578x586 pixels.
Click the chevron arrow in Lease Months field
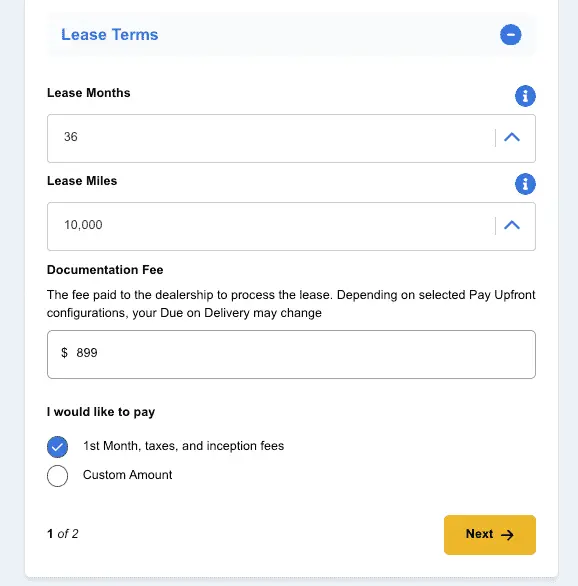pyautogui.click(x=511, y=137)
